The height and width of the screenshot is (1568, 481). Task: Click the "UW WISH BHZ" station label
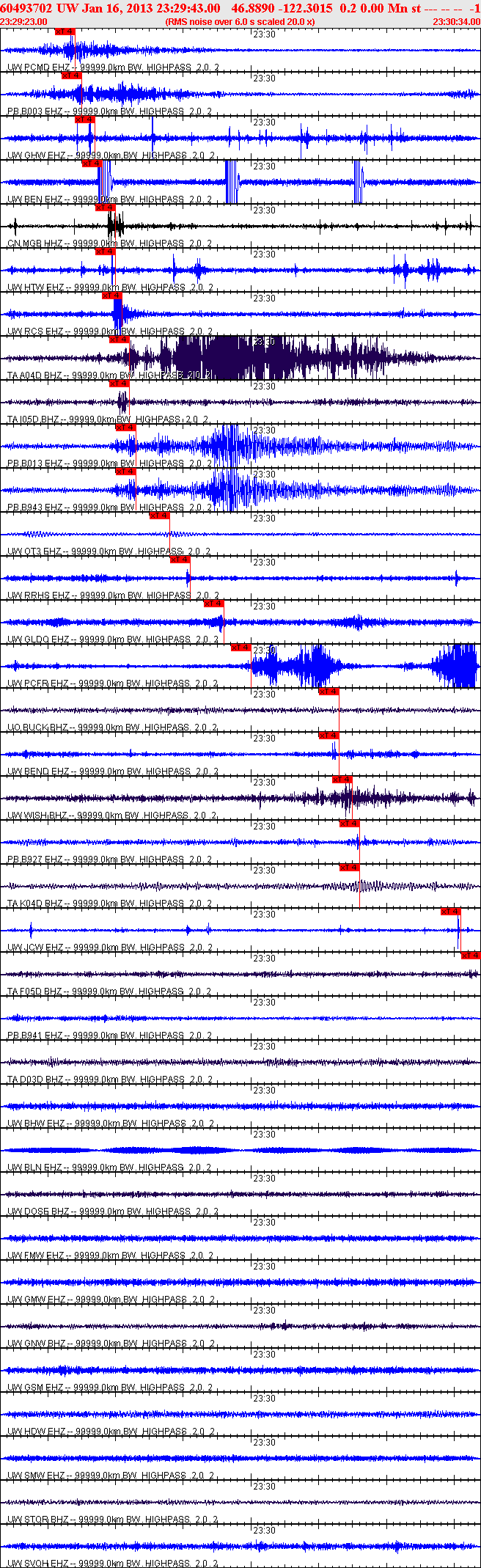(x=37, y=816)
